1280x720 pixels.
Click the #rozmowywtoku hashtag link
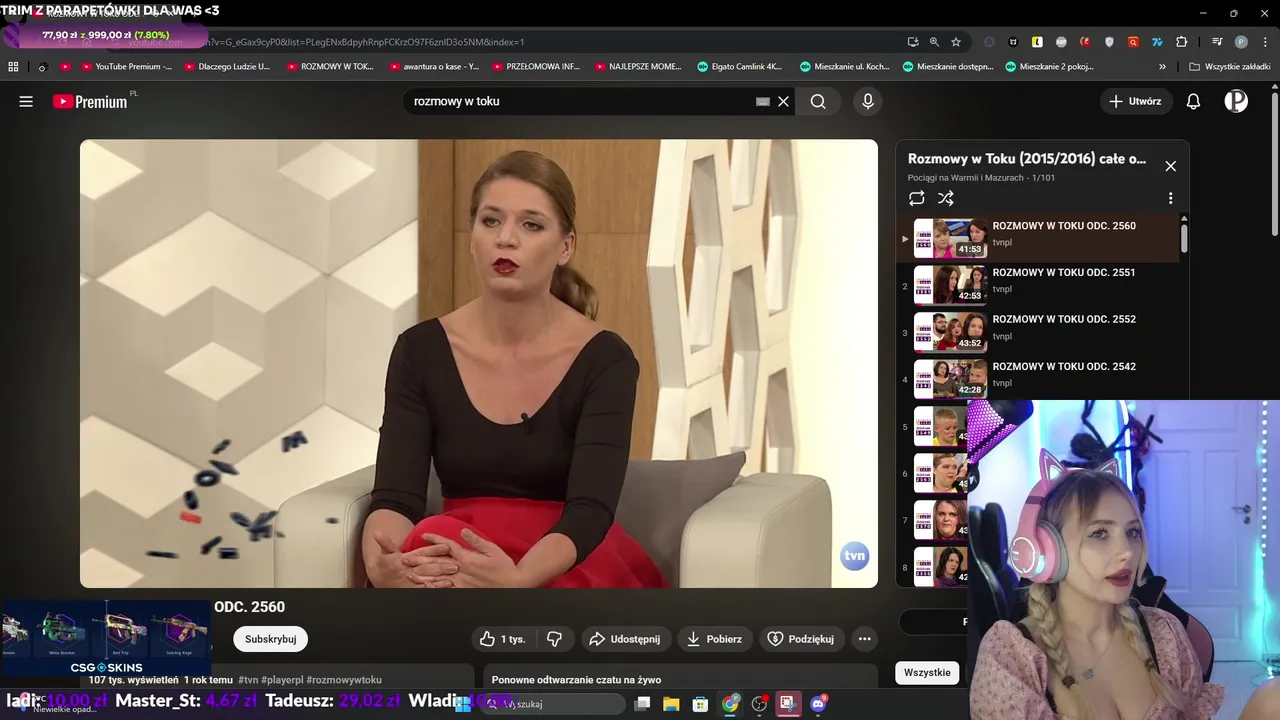pos(344,680)
